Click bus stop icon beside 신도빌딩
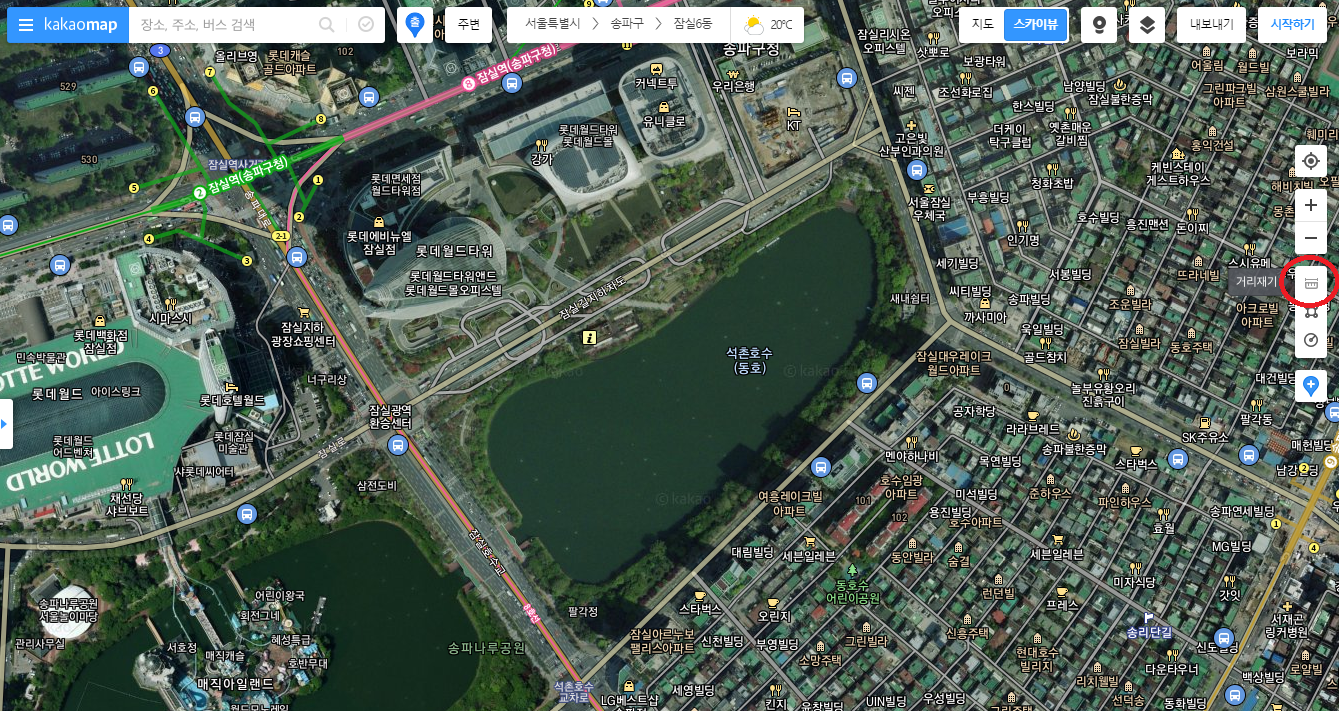1339x711 pixels. pos(1224,638)
